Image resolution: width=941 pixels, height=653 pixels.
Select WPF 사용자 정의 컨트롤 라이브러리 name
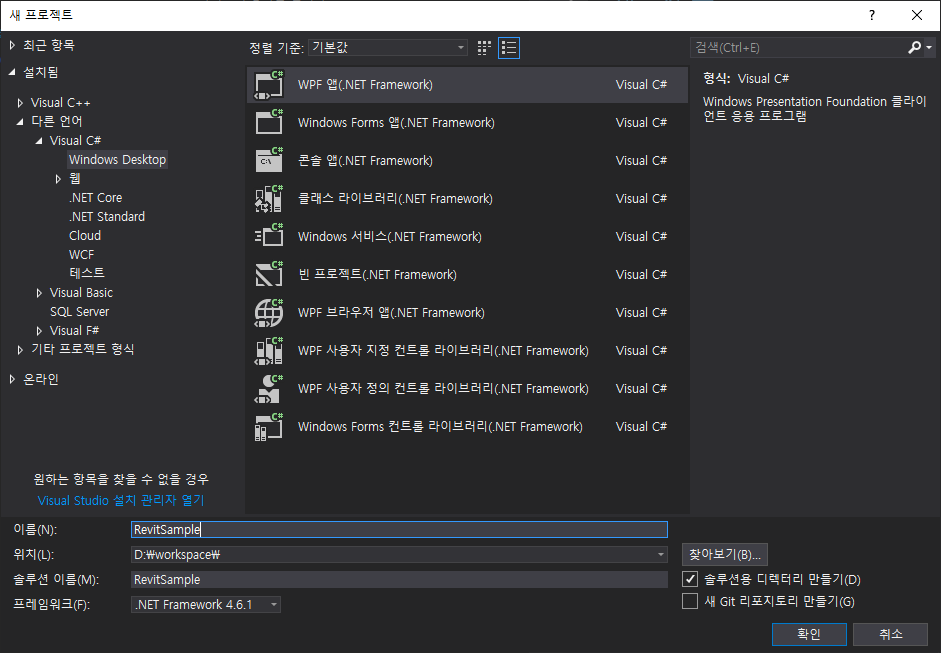click(443, 388)
